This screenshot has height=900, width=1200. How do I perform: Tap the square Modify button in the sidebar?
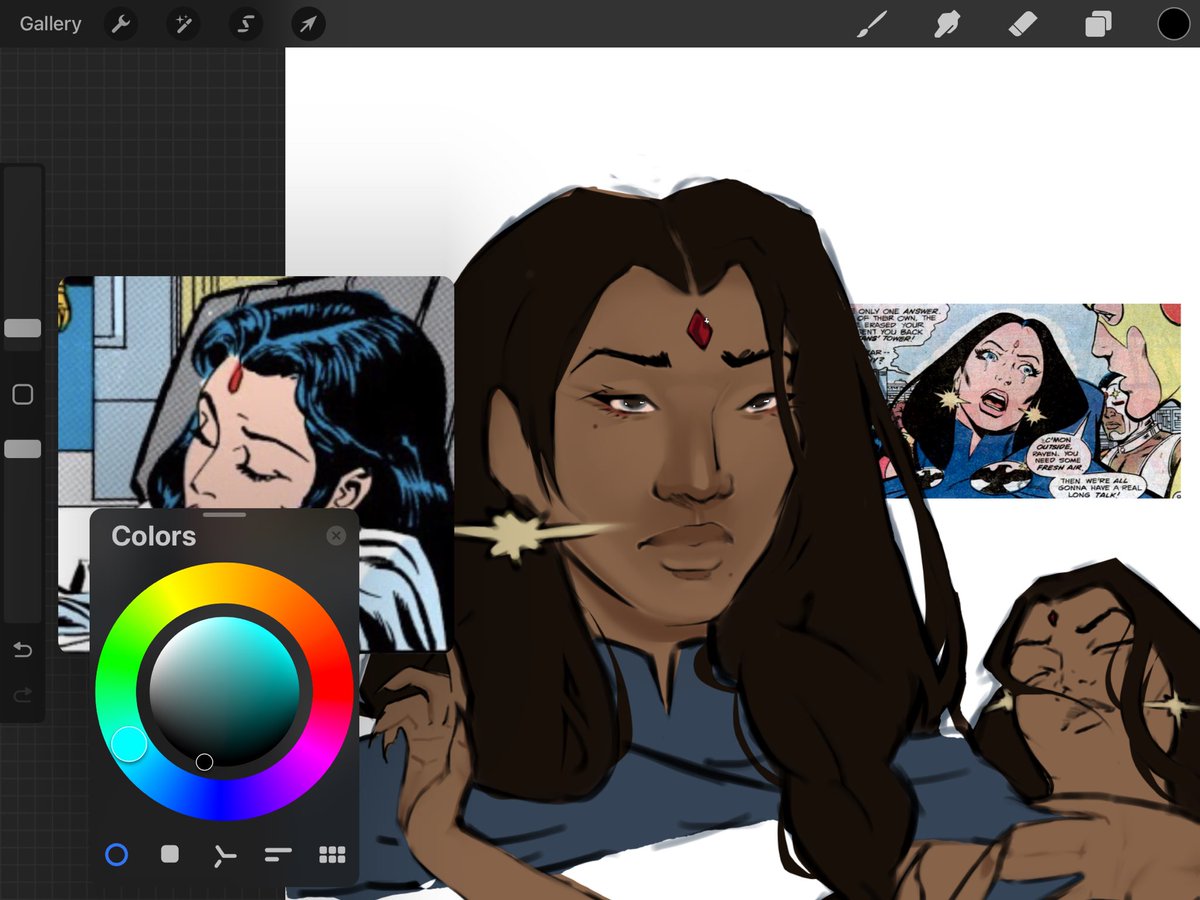point(23,395)
